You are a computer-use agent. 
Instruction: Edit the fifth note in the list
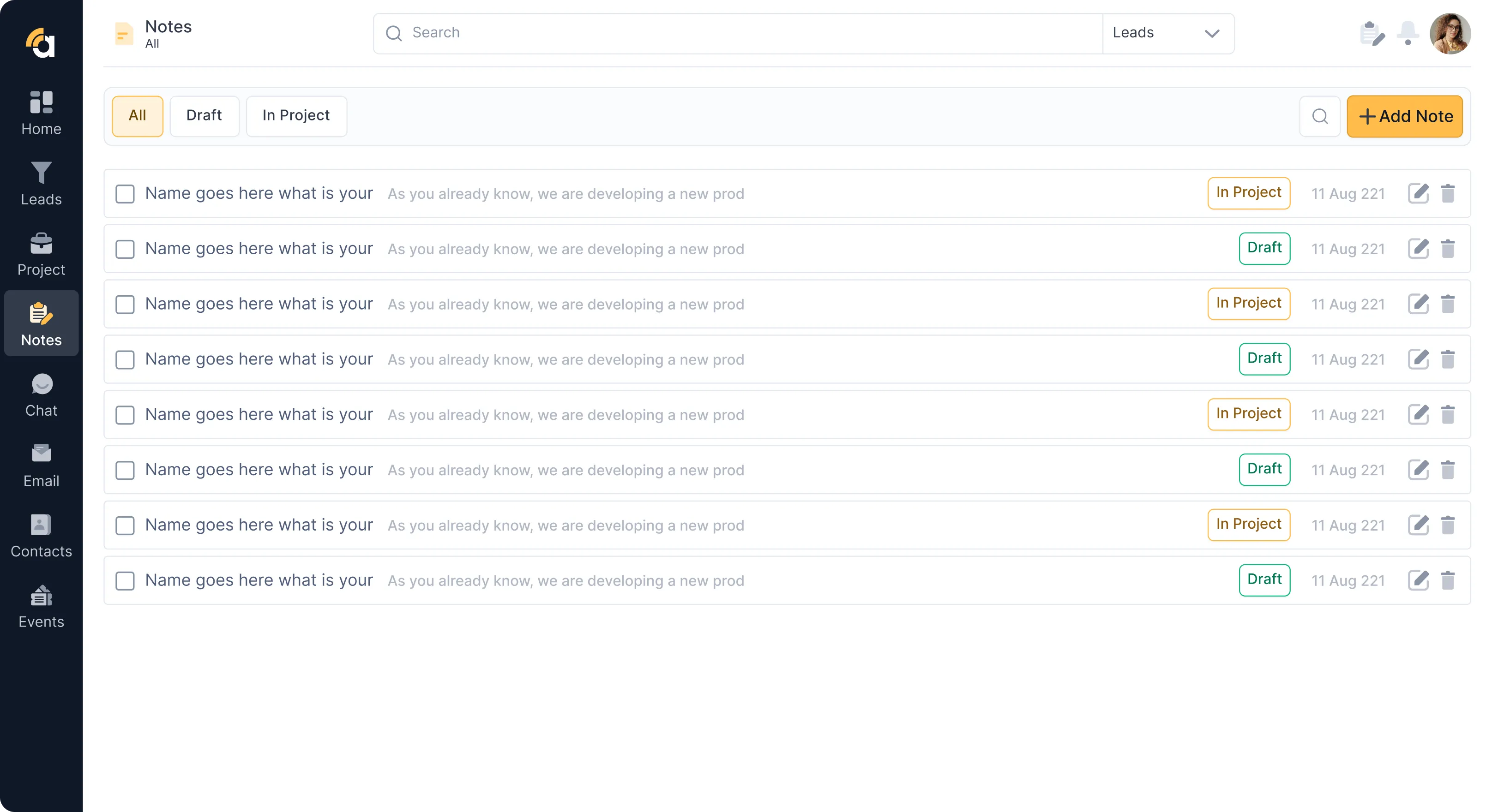(1419, 414)
